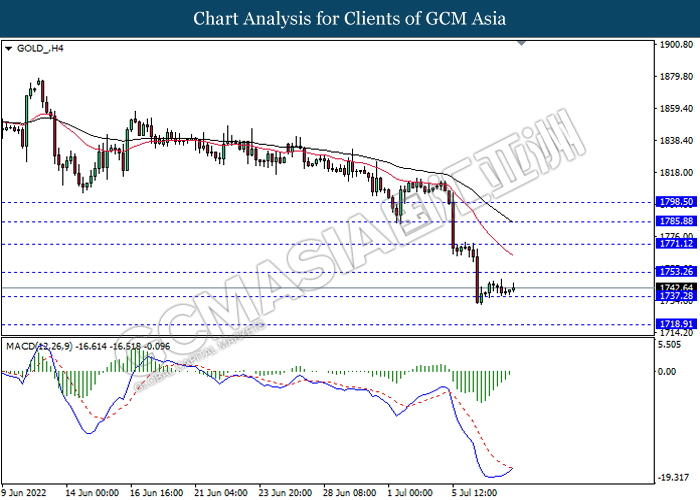Click the 23 Jun 20:00 date label
The width and height of the screenshot is (700, 500).
[285, 493]
